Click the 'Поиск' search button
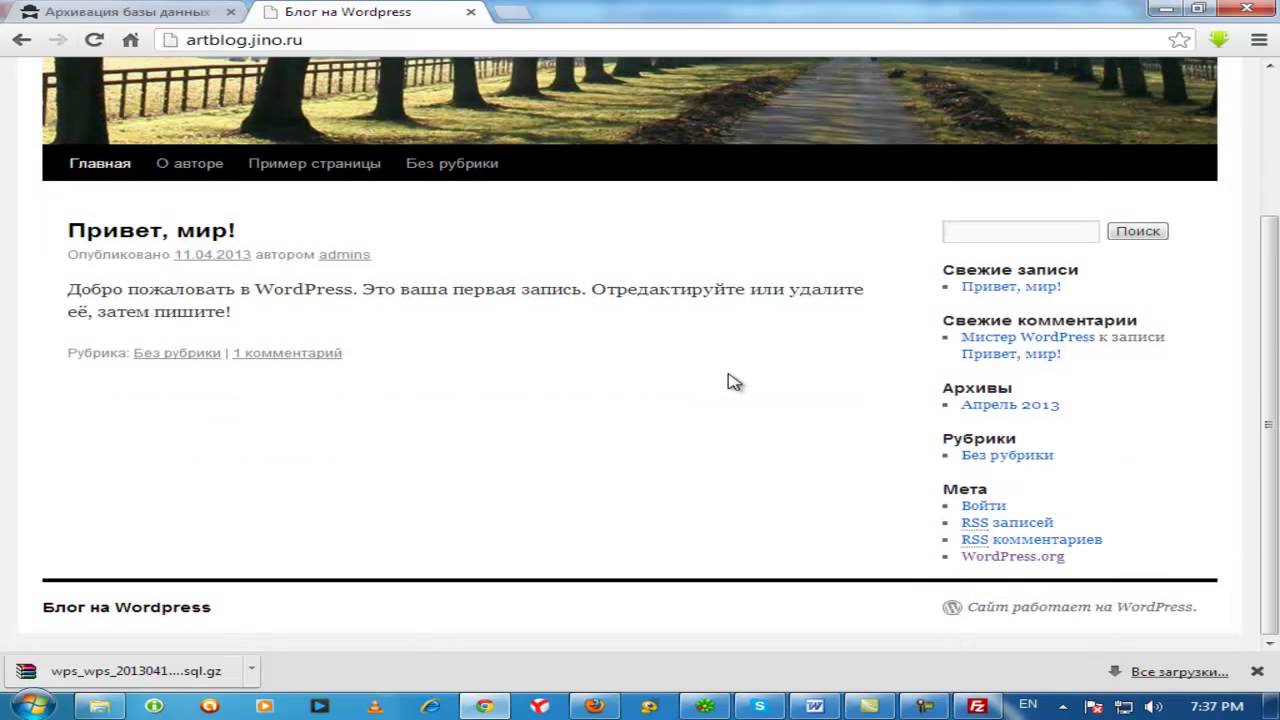 (1138, 231)
